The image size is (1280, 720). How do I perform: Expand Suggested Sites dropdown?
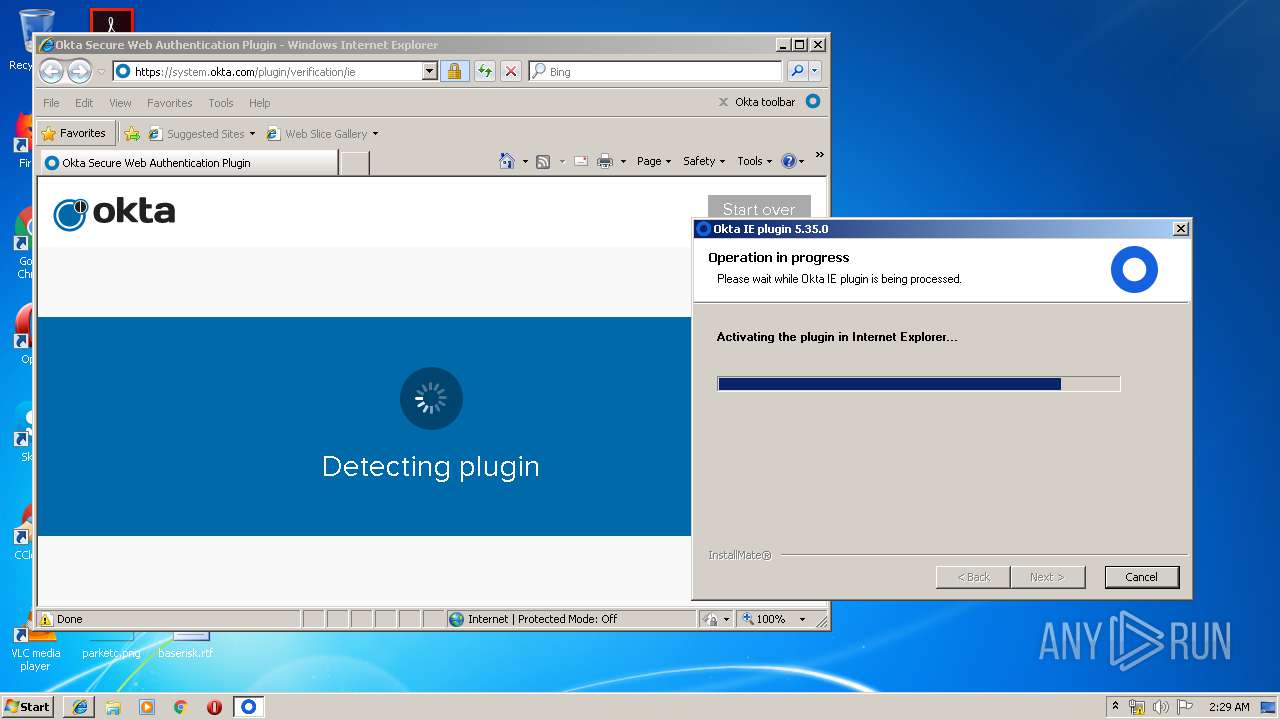(252, 134)
